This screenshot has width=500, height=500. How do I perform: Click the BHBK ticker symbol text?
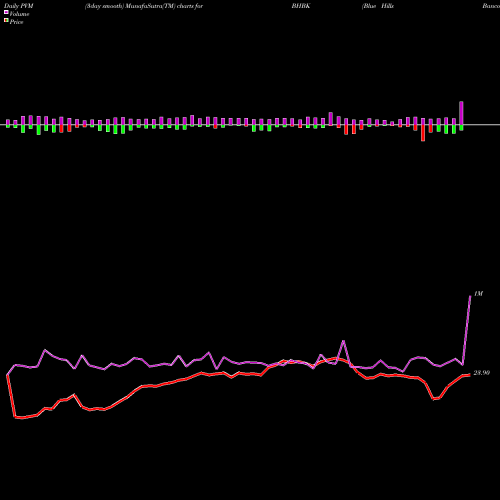pyautogui.click(x=301, y=6)
